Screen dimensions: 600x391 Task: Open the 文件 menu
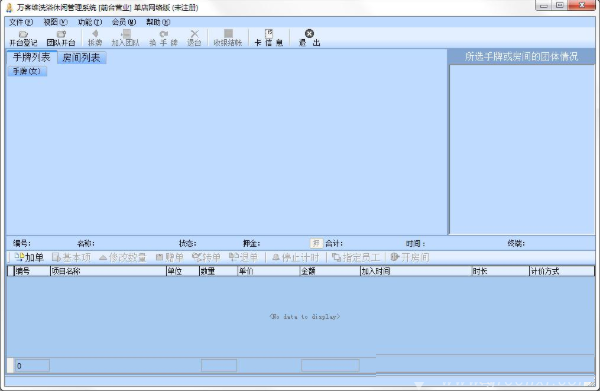point(21,22)
